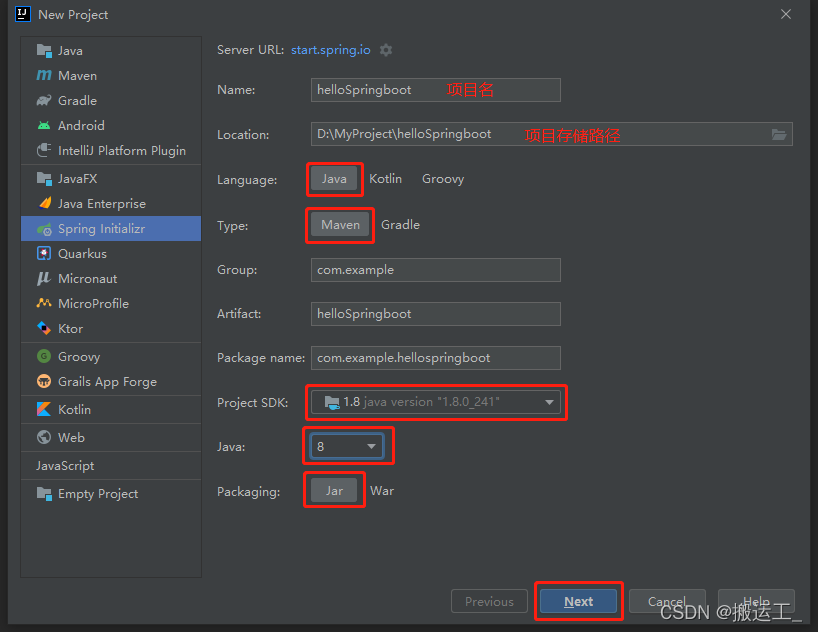
Task: Click the Grails App Forge icon
Action: 44,381
